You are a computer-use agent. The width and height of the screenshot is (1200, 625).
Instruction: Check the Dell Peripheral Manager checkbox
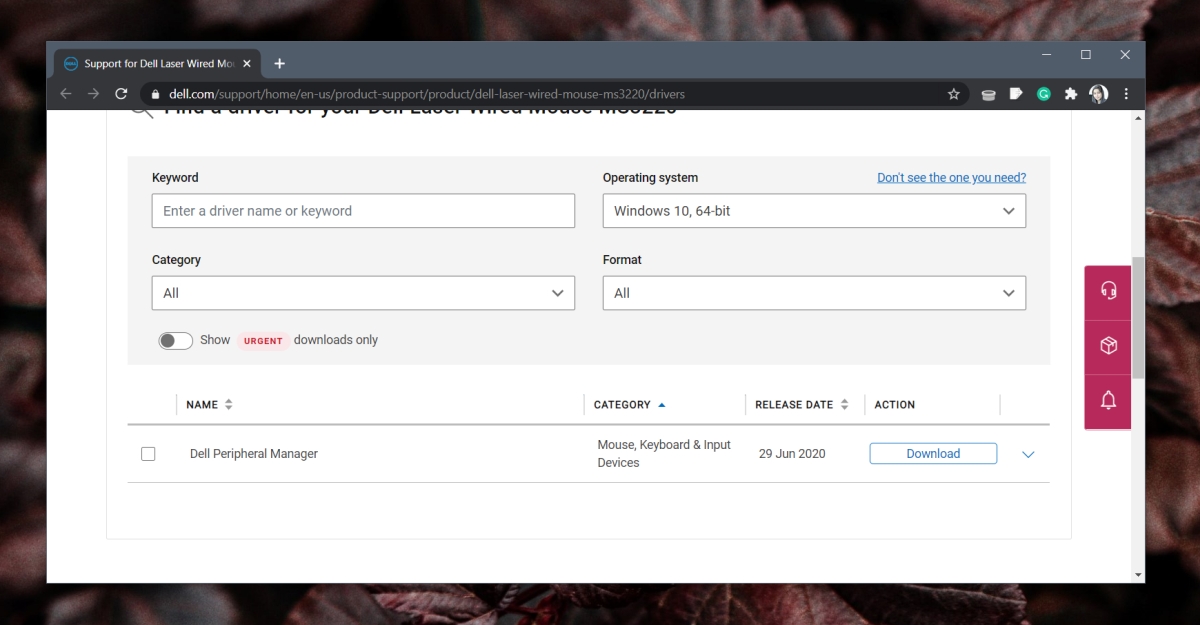pos(148,454)
